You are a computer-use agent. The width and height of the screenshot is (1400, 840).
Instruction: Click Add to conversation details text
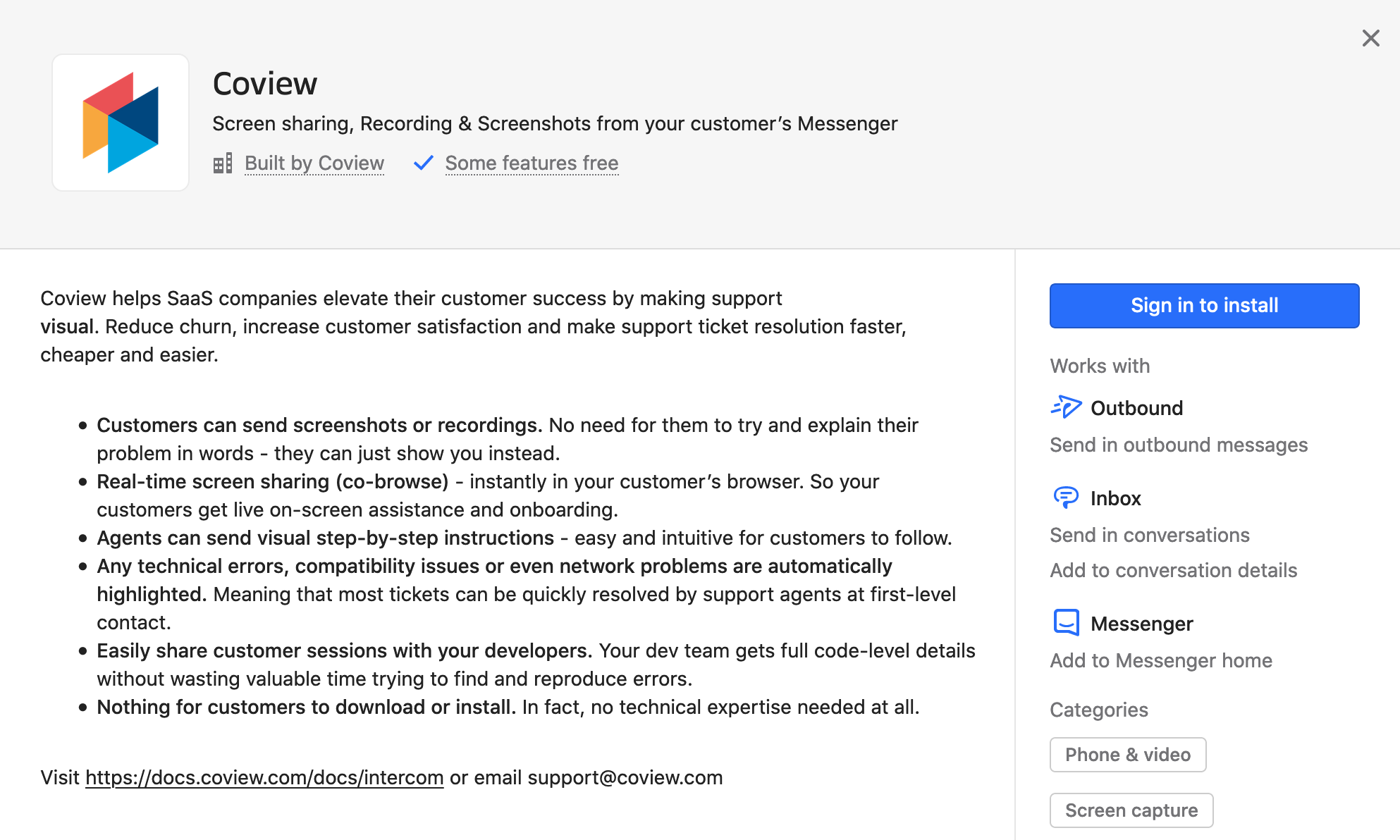point(1173,570)
